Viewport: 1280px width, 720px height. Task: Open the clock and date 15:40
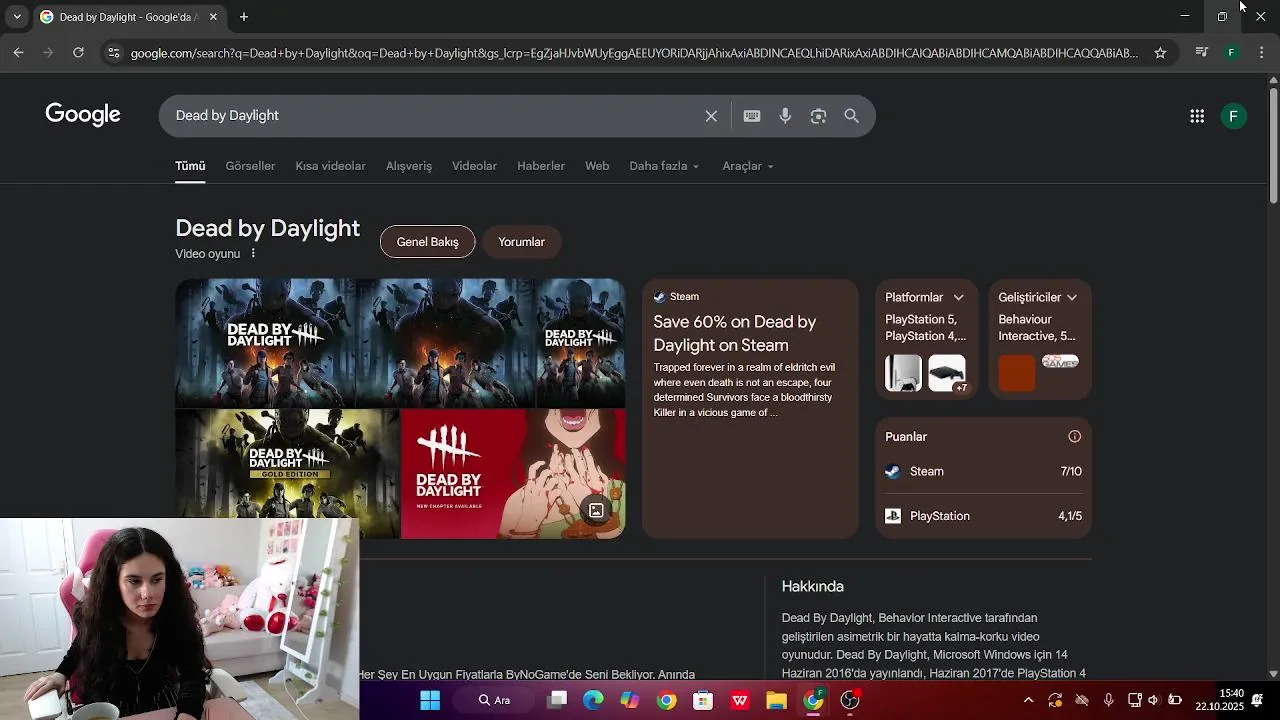(1220, 700)
